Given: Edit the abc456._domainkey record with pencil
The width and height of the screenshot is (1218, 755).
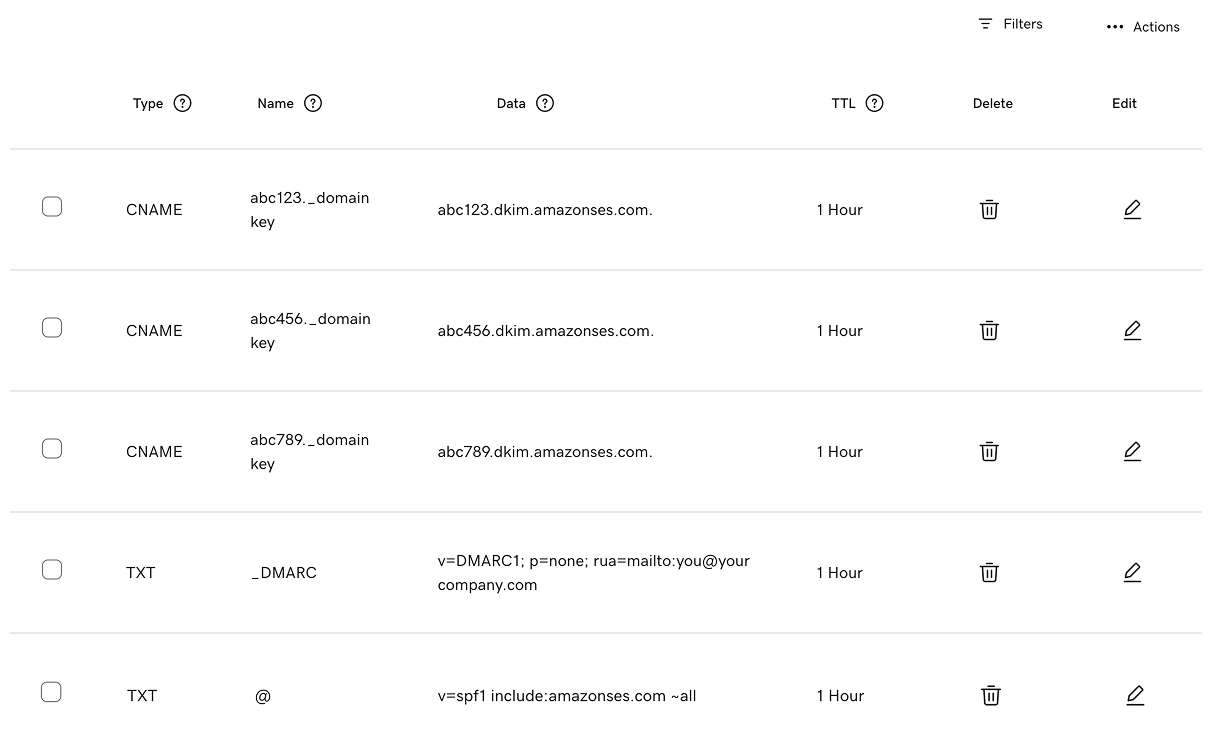Looking at the screenshot, I should (1132, 331).
